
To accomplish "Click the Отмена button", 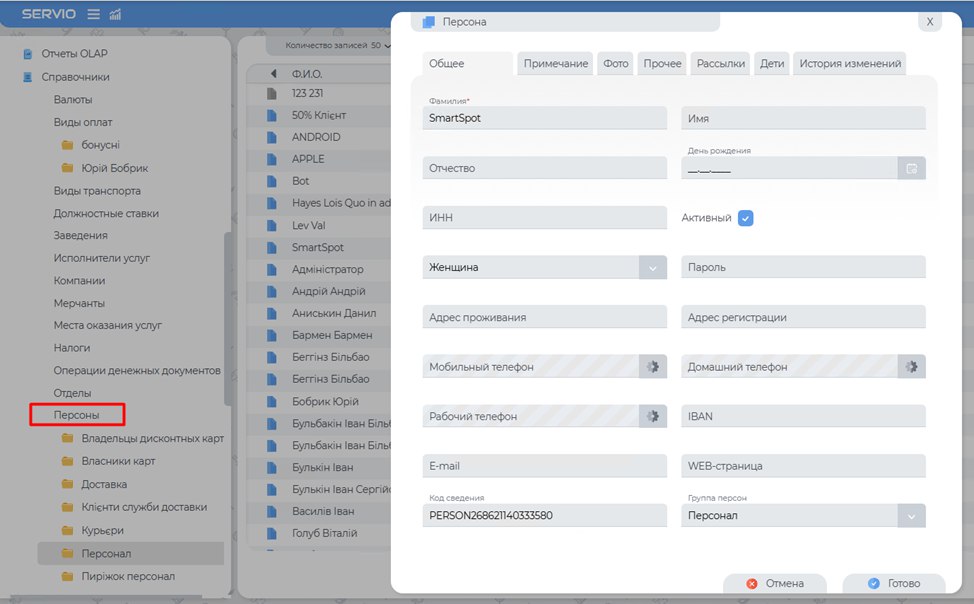I will pos(775,583).
